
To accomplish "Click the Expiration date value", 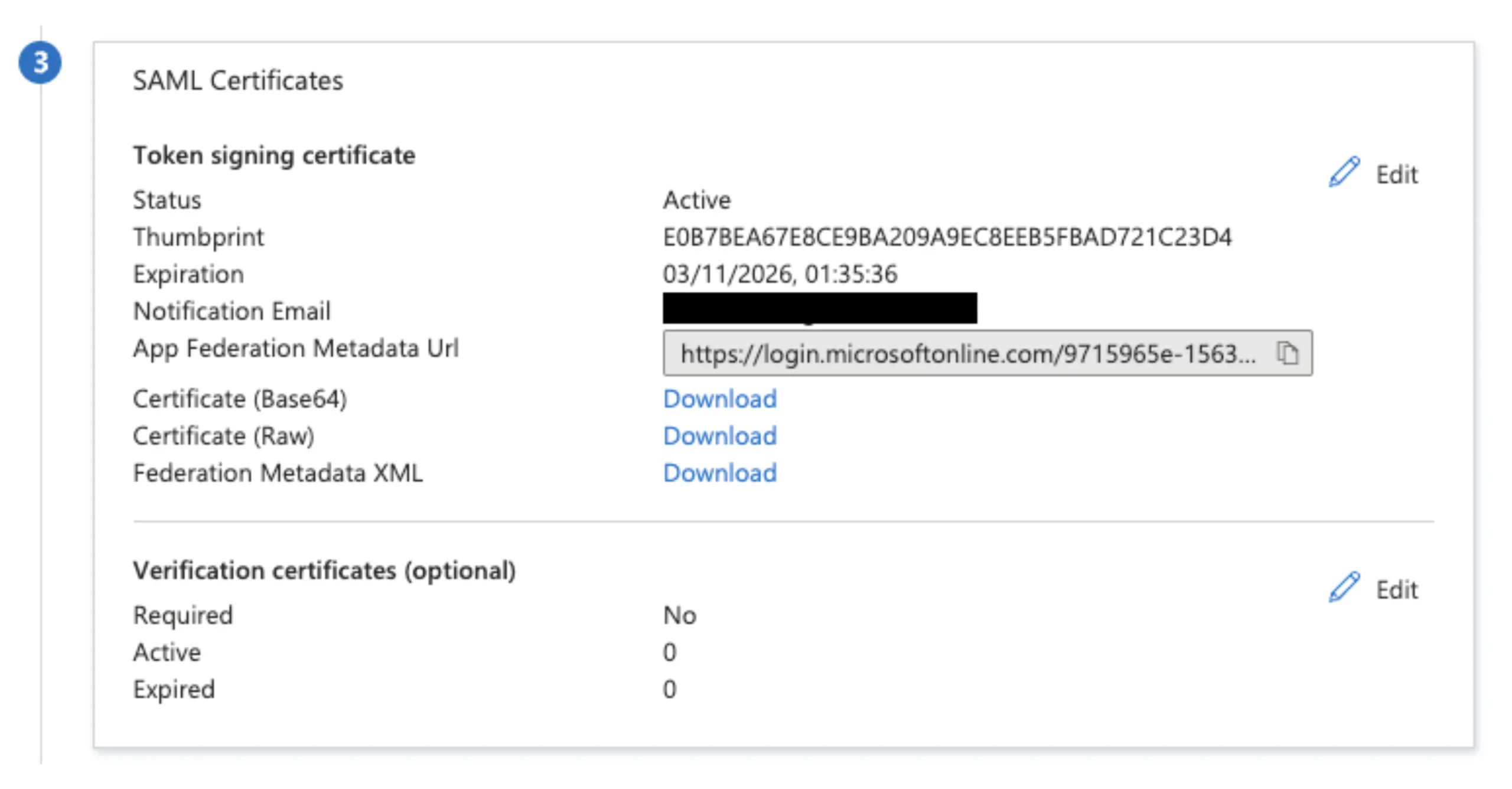I will 781,274.
